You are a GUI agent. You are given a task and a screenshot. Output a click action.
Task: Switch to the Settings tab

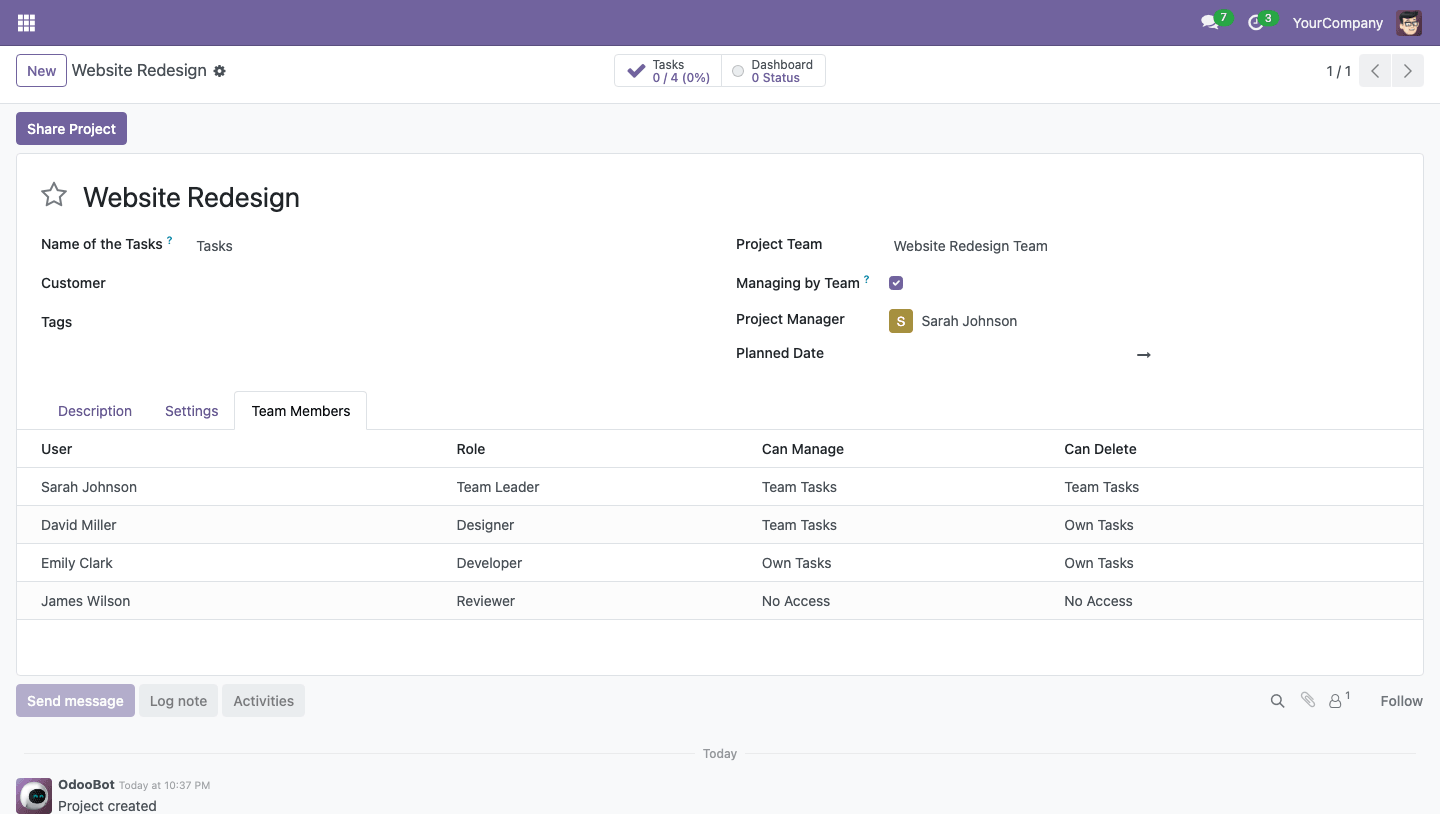point(191,411)
